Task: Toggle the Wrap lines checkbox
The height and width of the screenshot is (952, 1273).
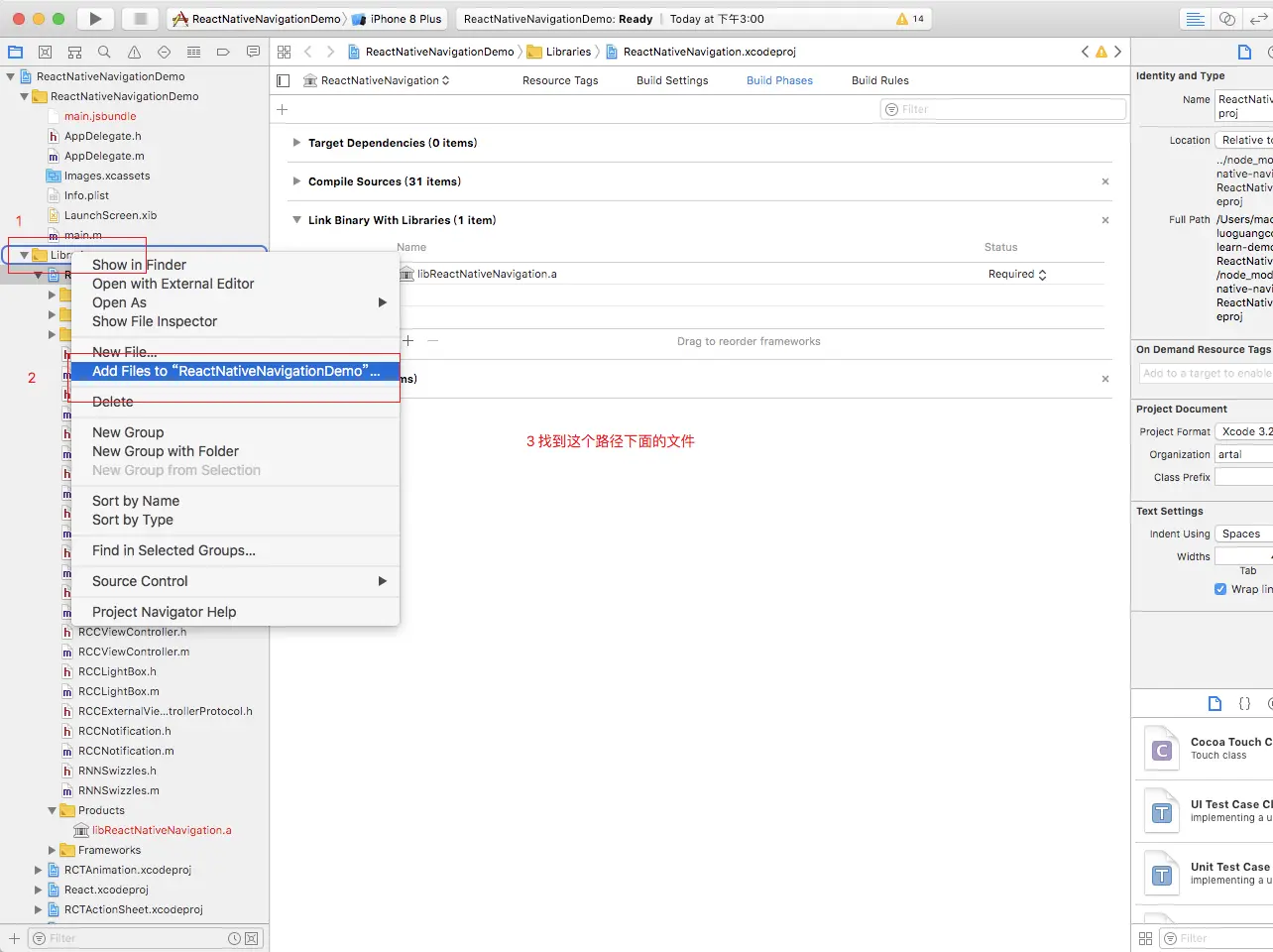Action: coord(1220,589)
